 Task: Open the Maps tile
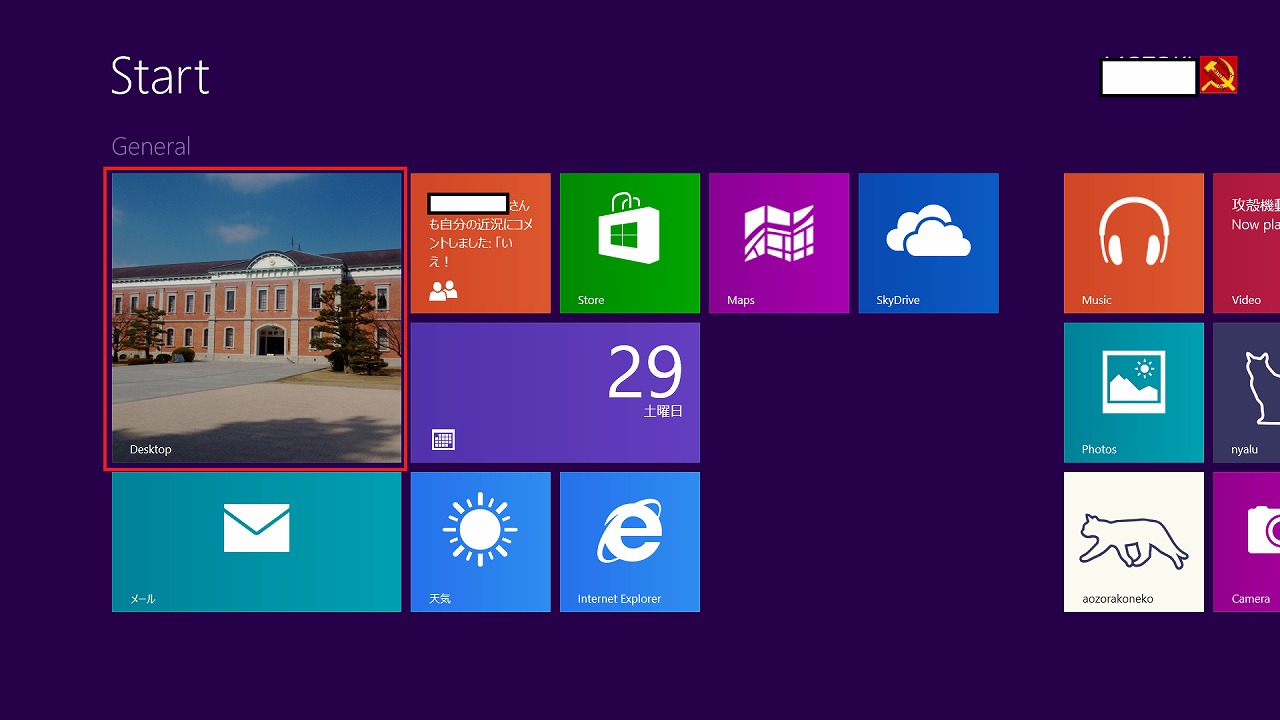[779, 243]
